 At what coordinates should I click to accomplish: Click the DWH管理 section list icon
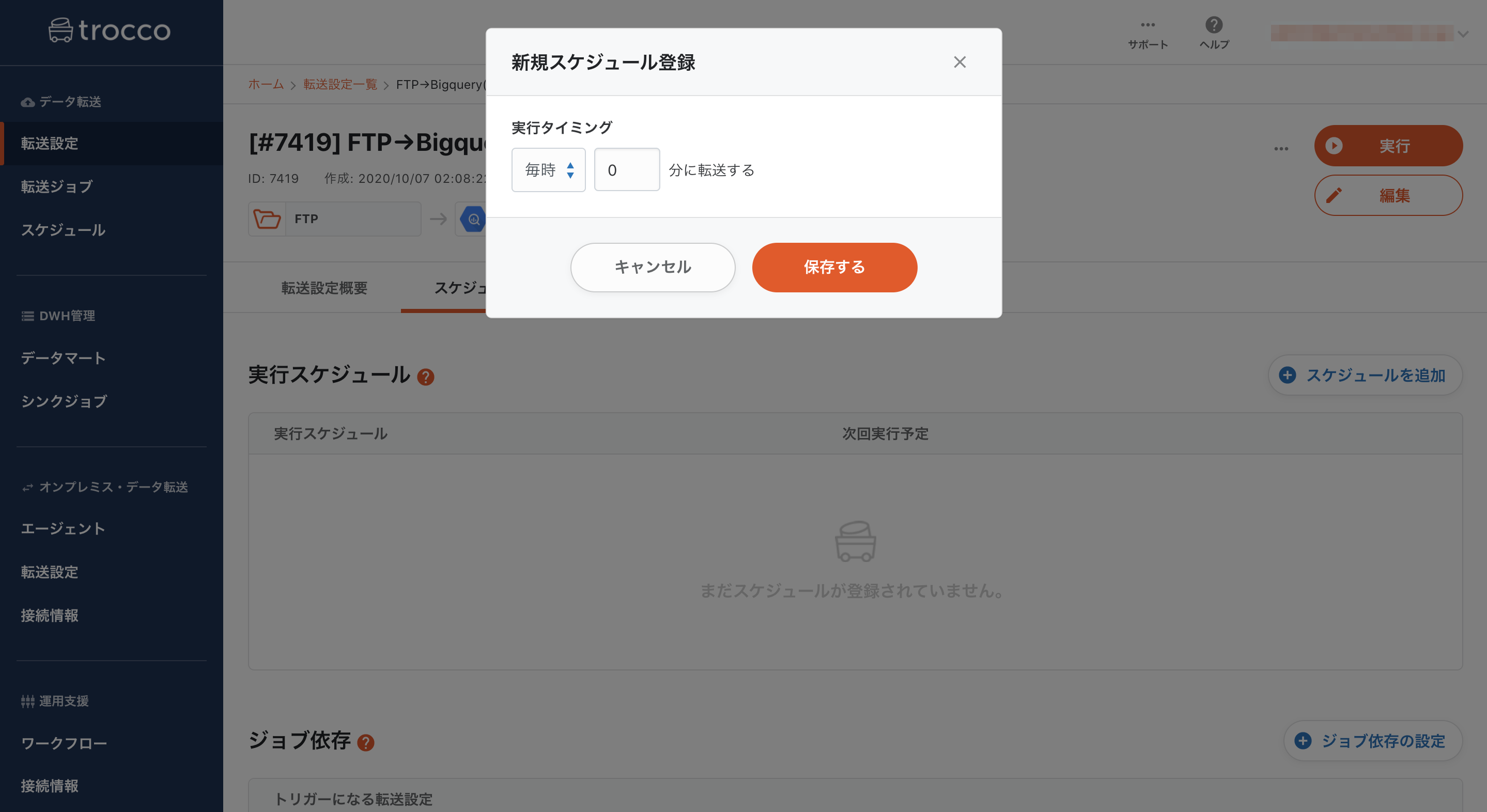(27, 316)
